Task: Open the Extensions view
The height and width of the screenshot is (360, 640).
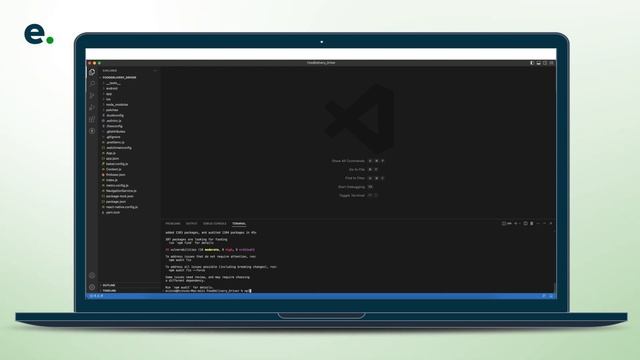Action: 92,119
